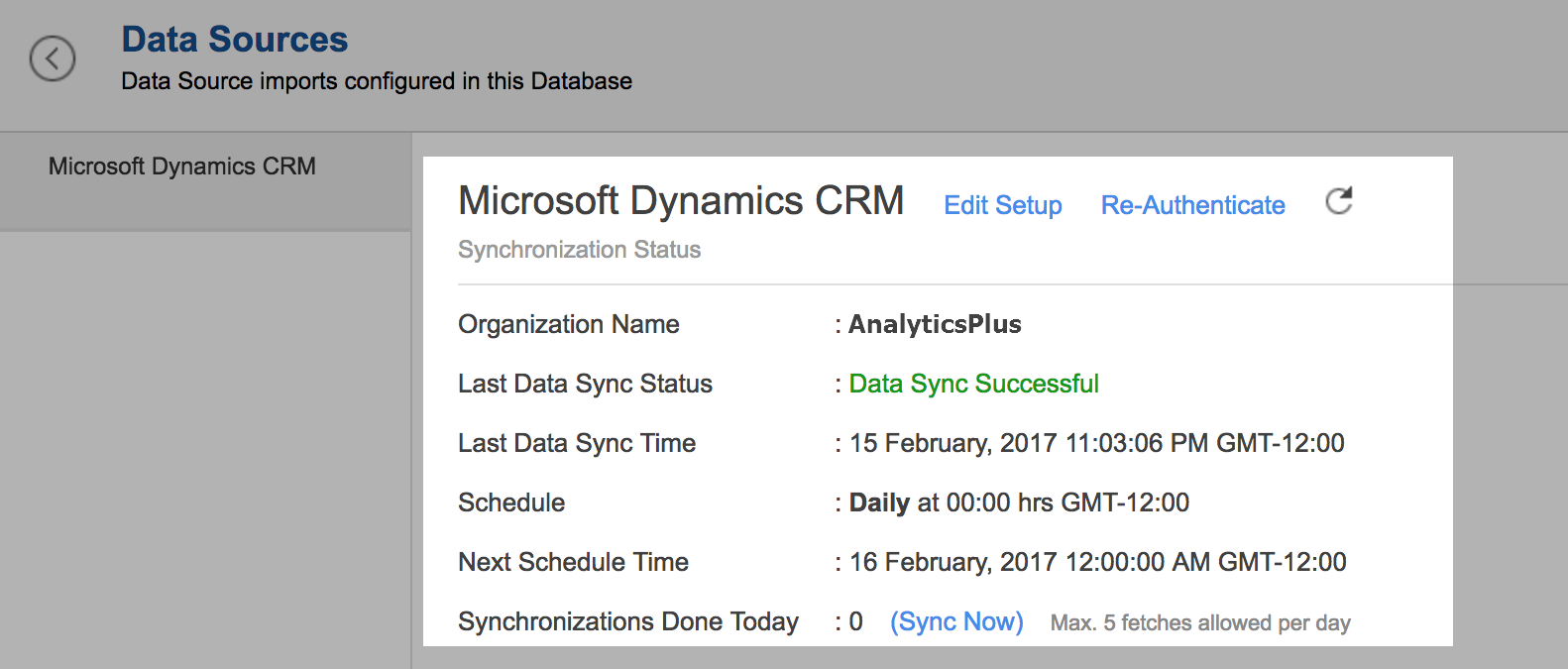The image size is (1568, 669).
Task: Click the green Data Sync Successful status
Action: coord(973,384)
